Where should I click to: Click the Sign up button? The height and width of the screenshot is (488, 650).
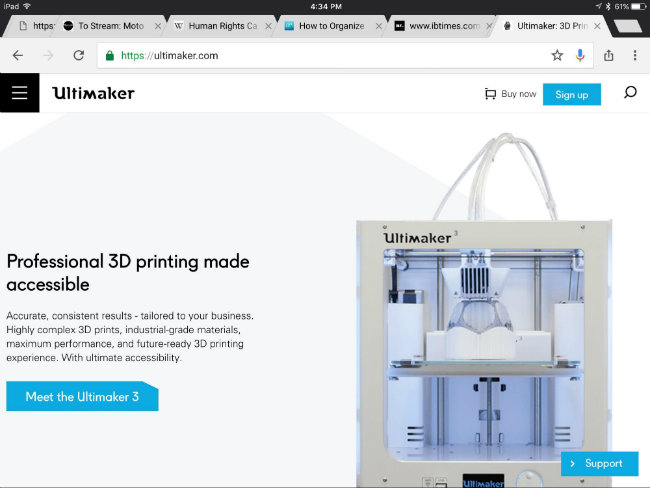[572, 95]
